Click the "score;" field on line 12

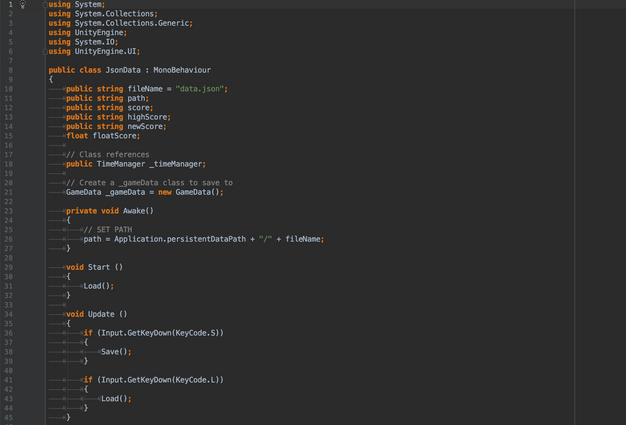(140, 108)
